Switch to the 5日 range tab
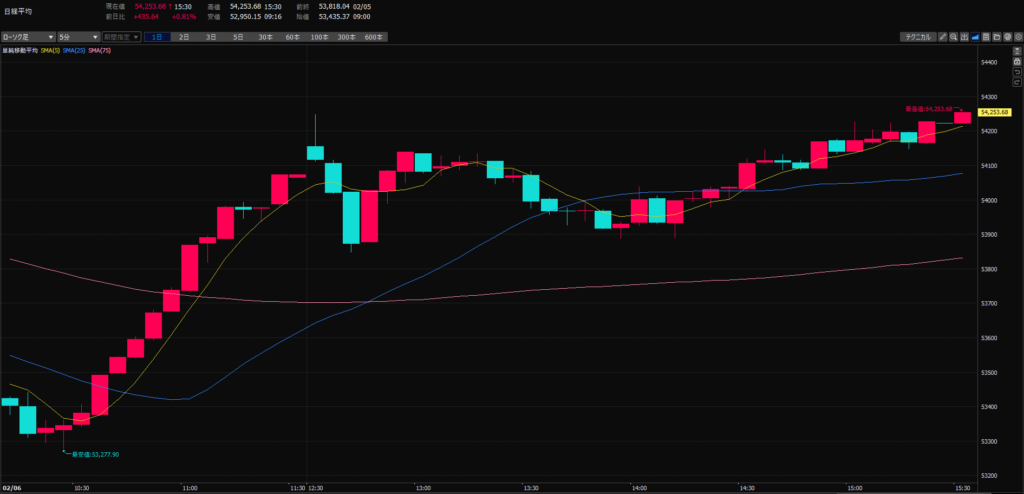 238,37
